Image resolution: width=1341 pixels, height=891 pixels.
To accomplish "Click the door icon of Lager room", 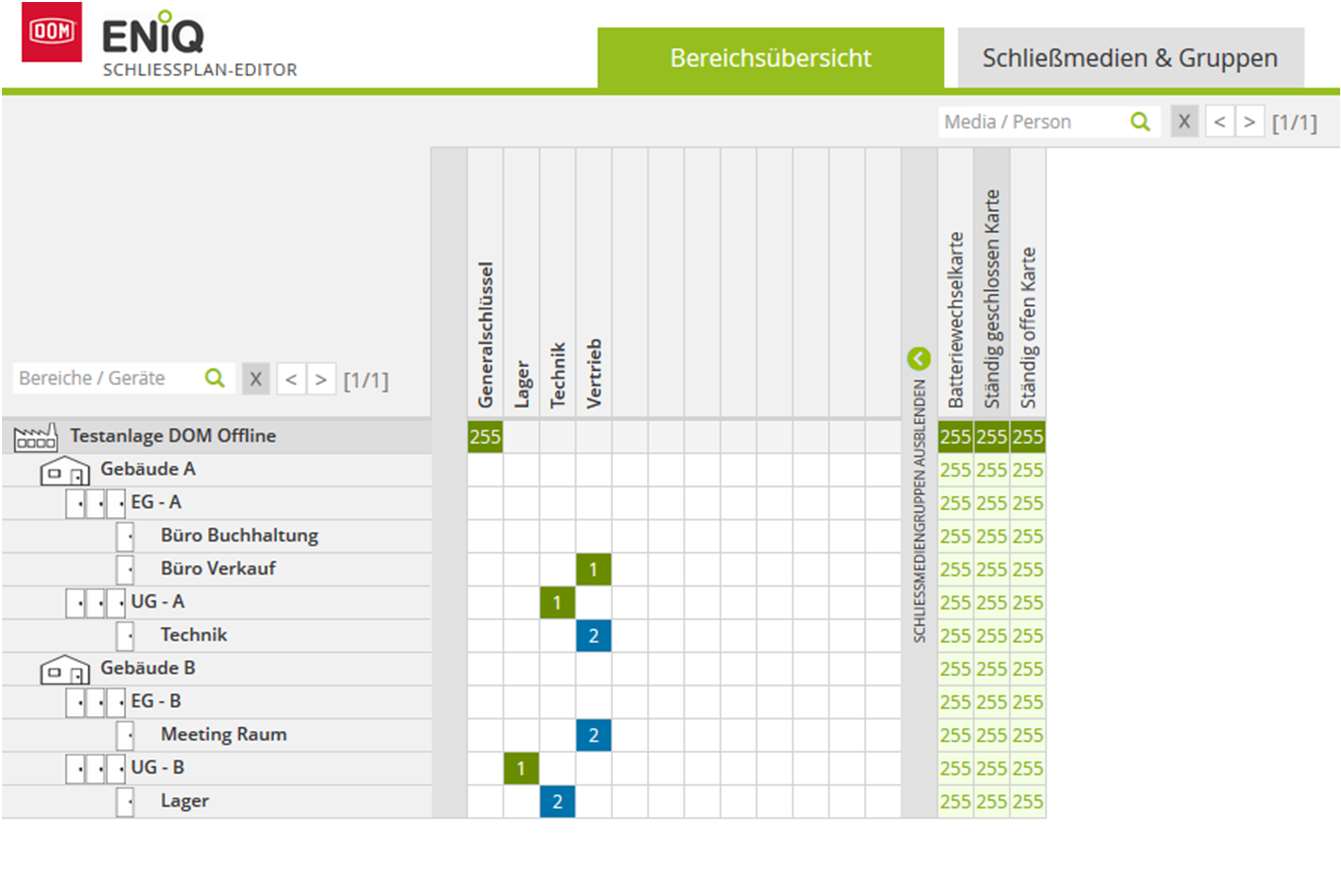I will (125, 802).
